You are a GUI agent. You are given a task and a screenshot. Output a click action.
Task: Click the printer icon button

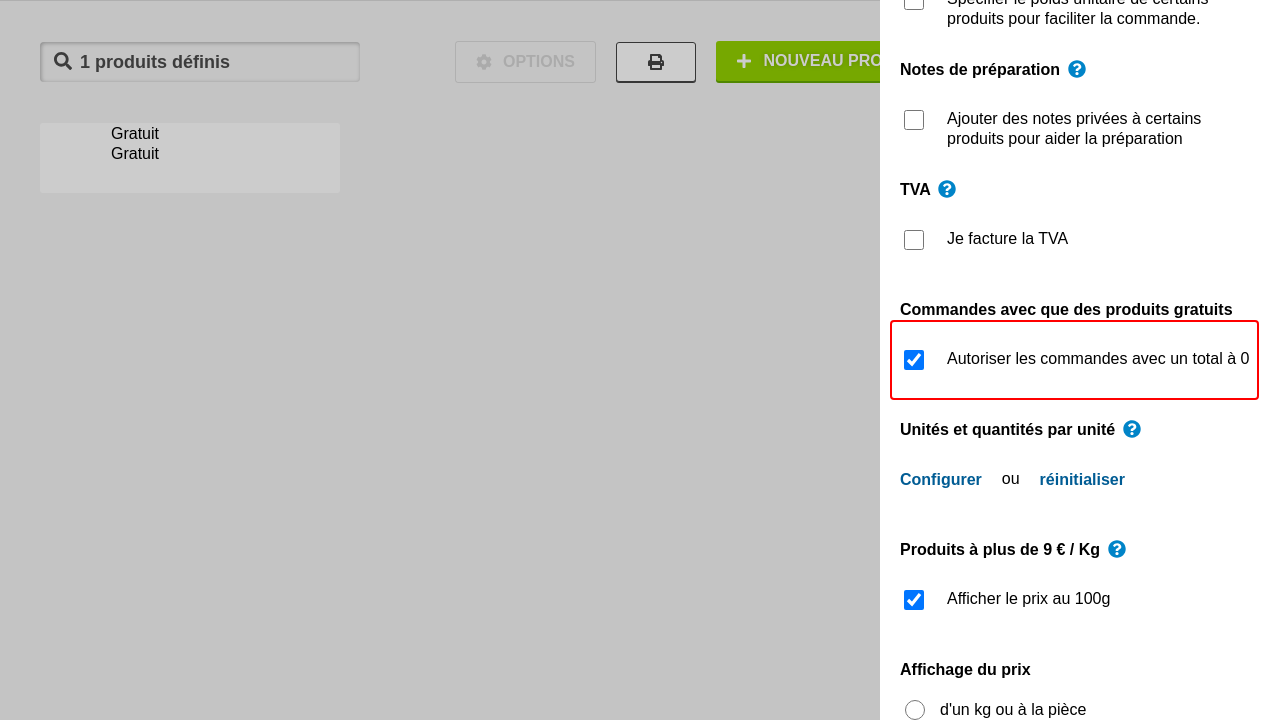point(656,62)
